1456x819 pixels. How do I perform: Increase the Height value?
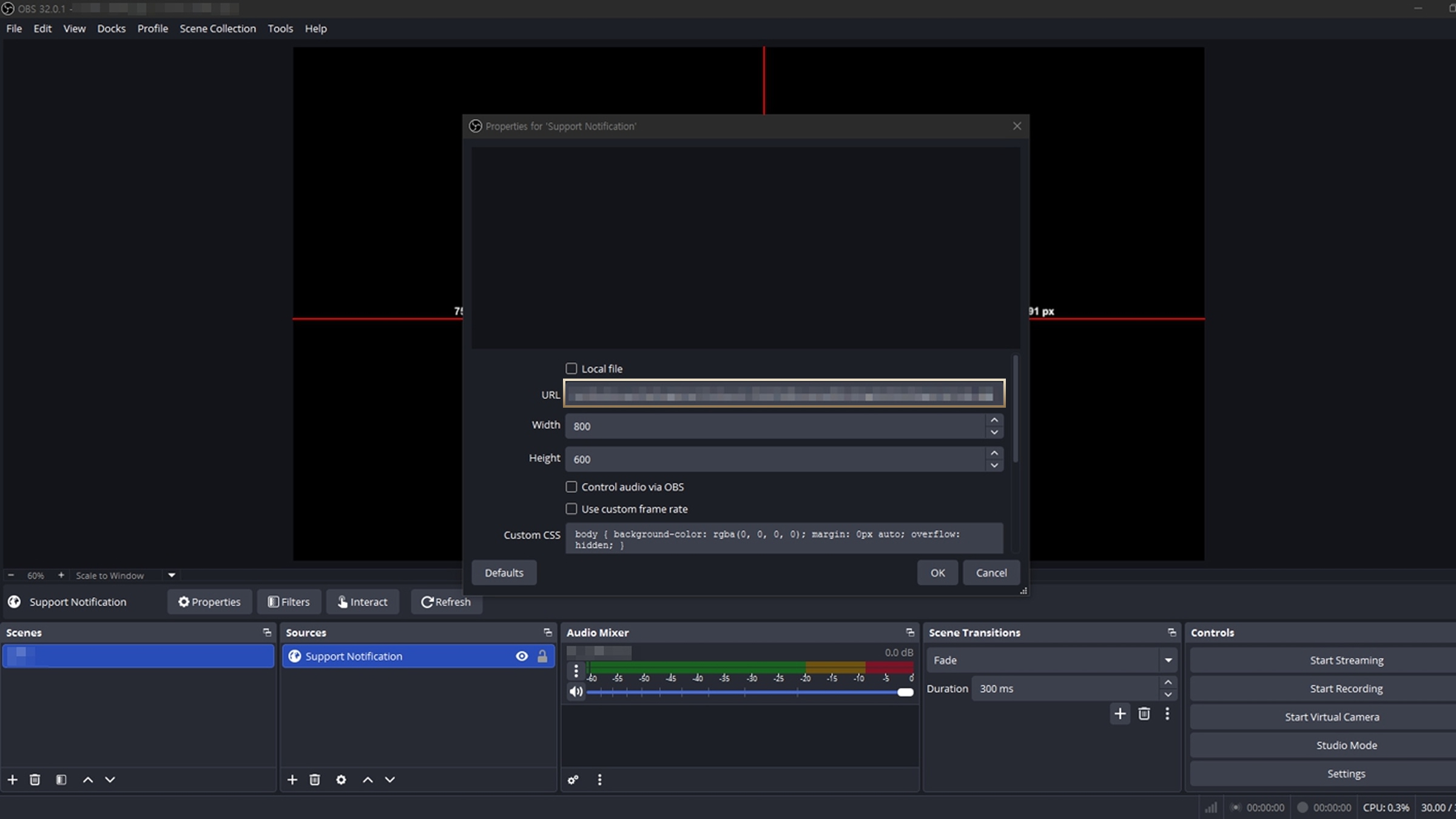pyautogui.click(x=994, y=453)
